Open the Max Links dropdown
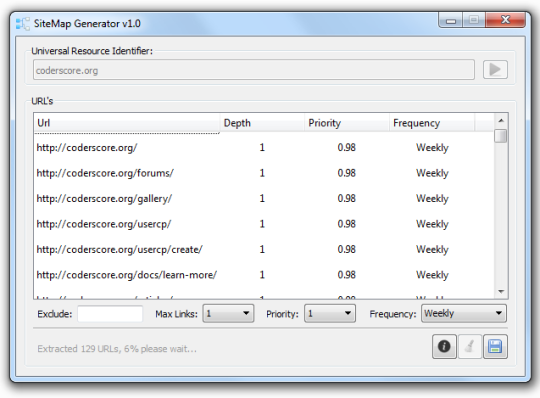 (x=228, y=313)
